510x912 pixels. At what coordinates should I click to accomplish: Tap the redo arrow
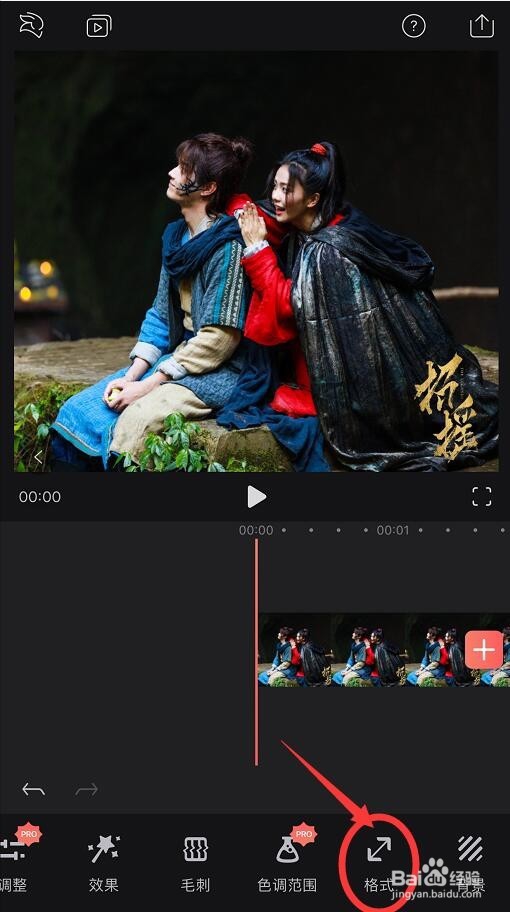coord(87,789)
